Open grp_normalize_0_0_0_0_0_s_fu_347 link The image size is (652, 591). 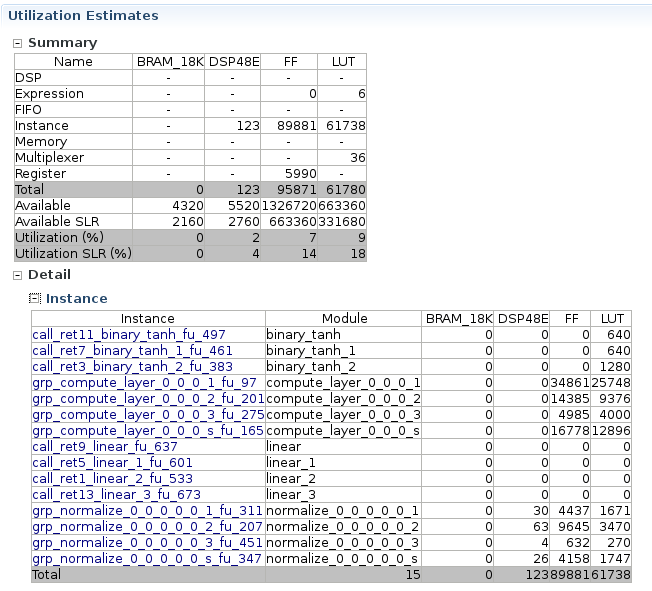[147, 559]
